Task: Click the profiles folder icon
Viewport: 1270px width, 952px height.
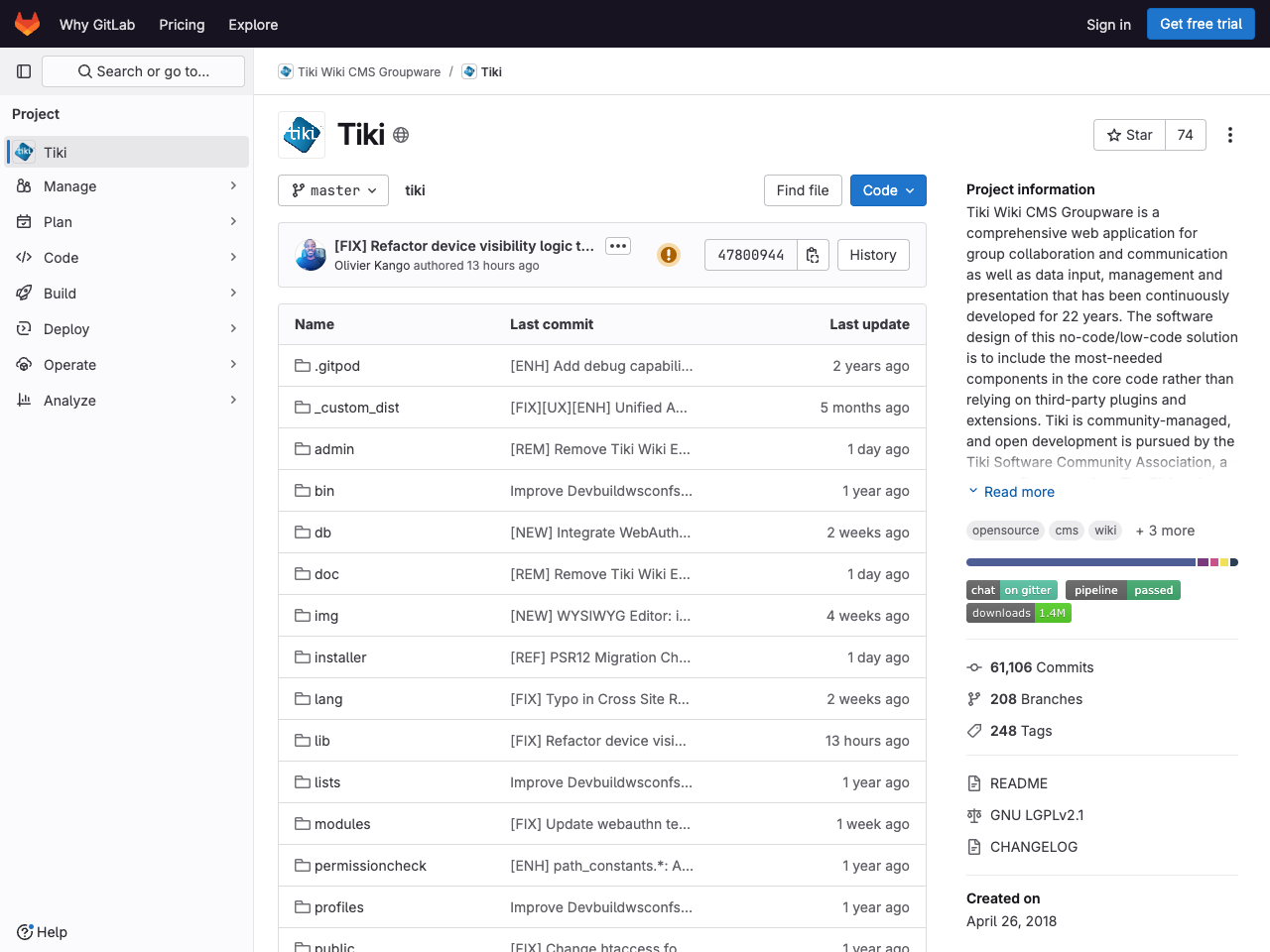Action: [303, 907]
